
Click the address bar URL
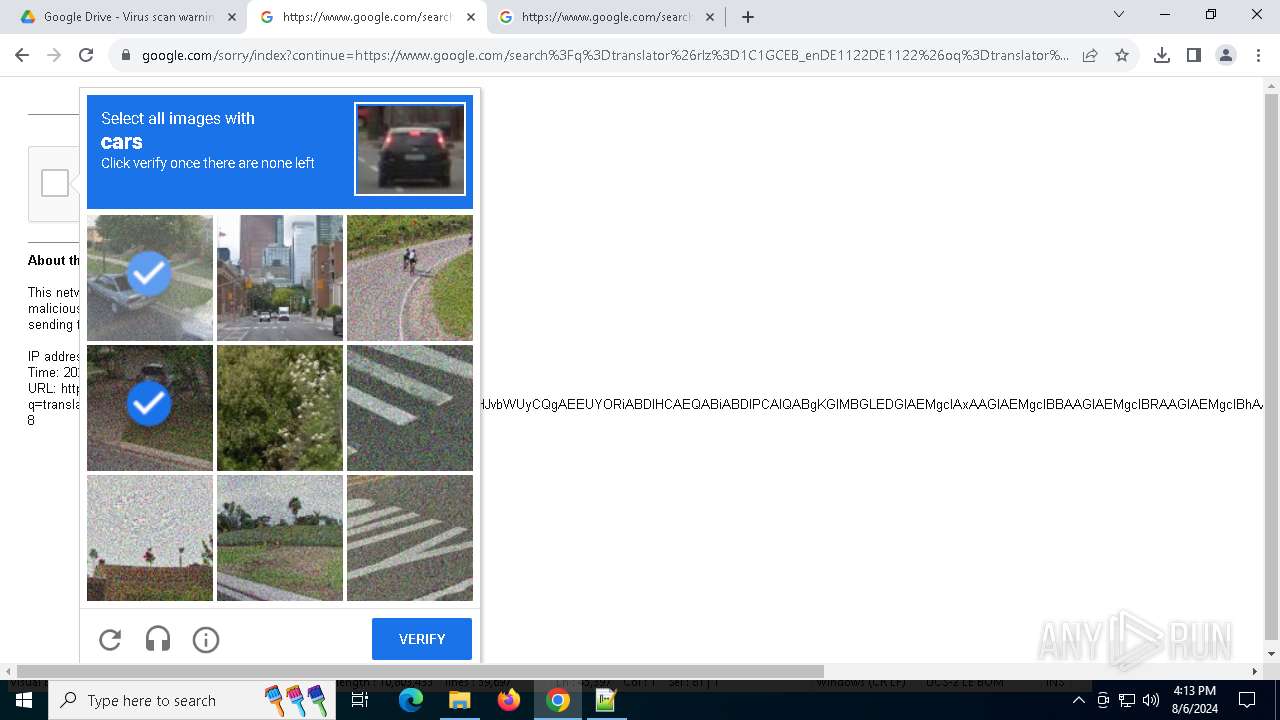click(605, 56)
